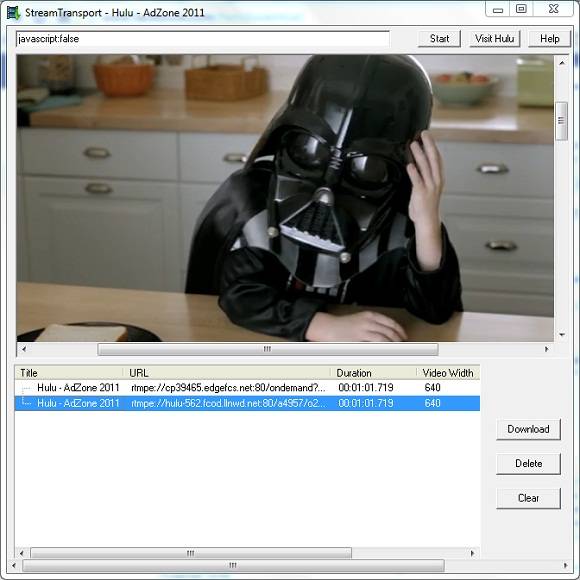This screenshot has height=580, width=580.
Task: Close the StreamTransport window
Action: coord(553,9)
